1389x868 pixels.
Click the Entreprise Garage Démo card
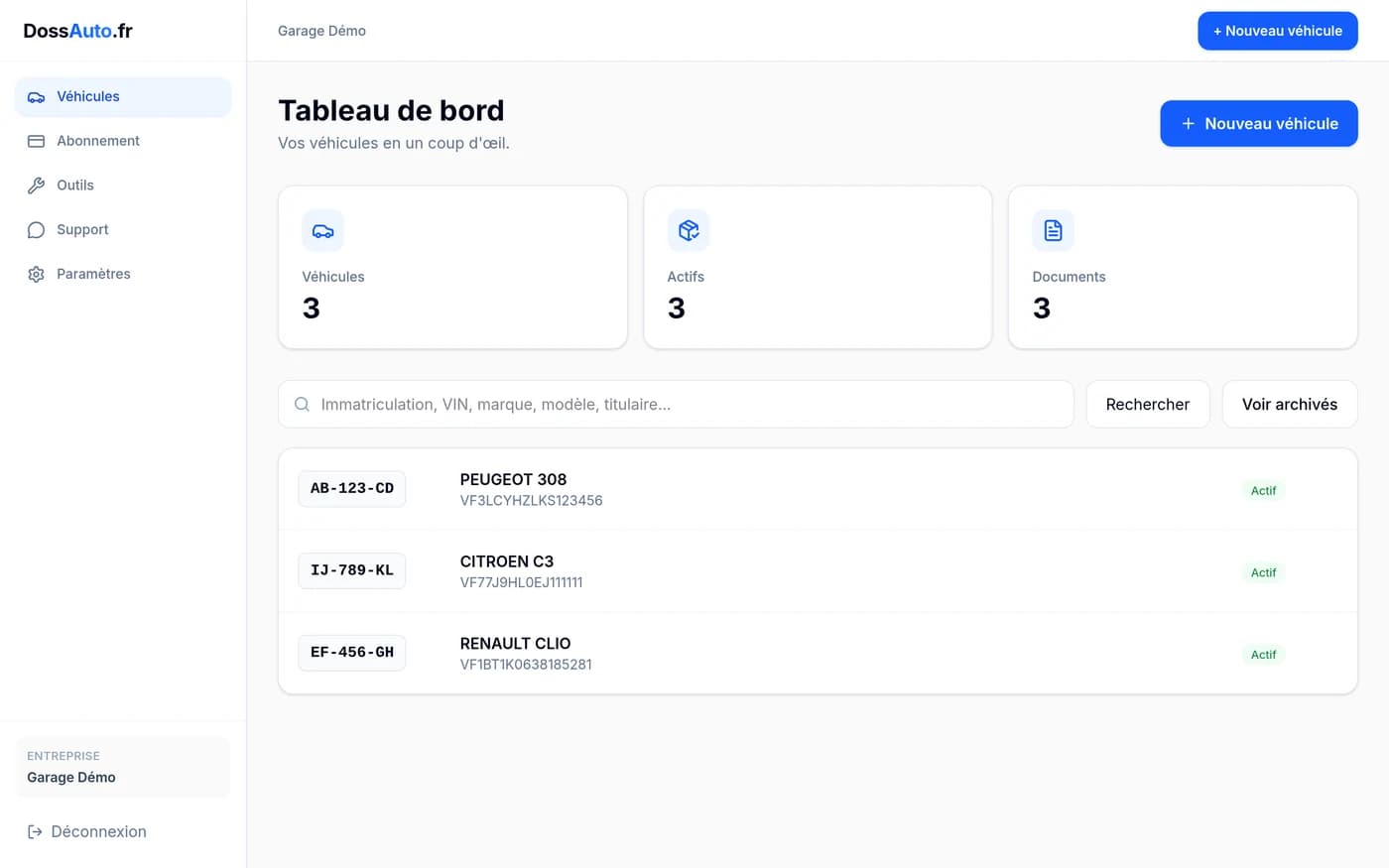pos(123,767)
